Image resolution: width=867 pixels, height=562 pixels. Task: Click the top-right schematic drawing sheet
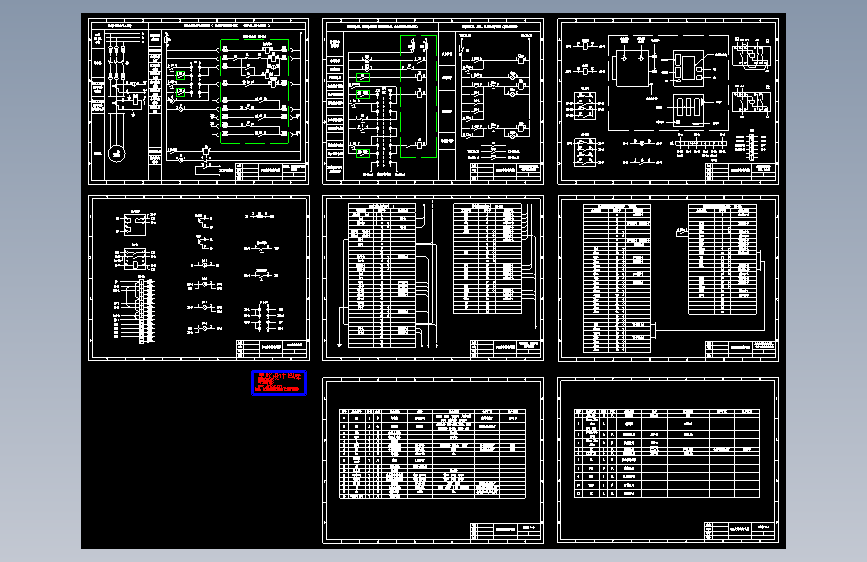[x=668, y=101]
